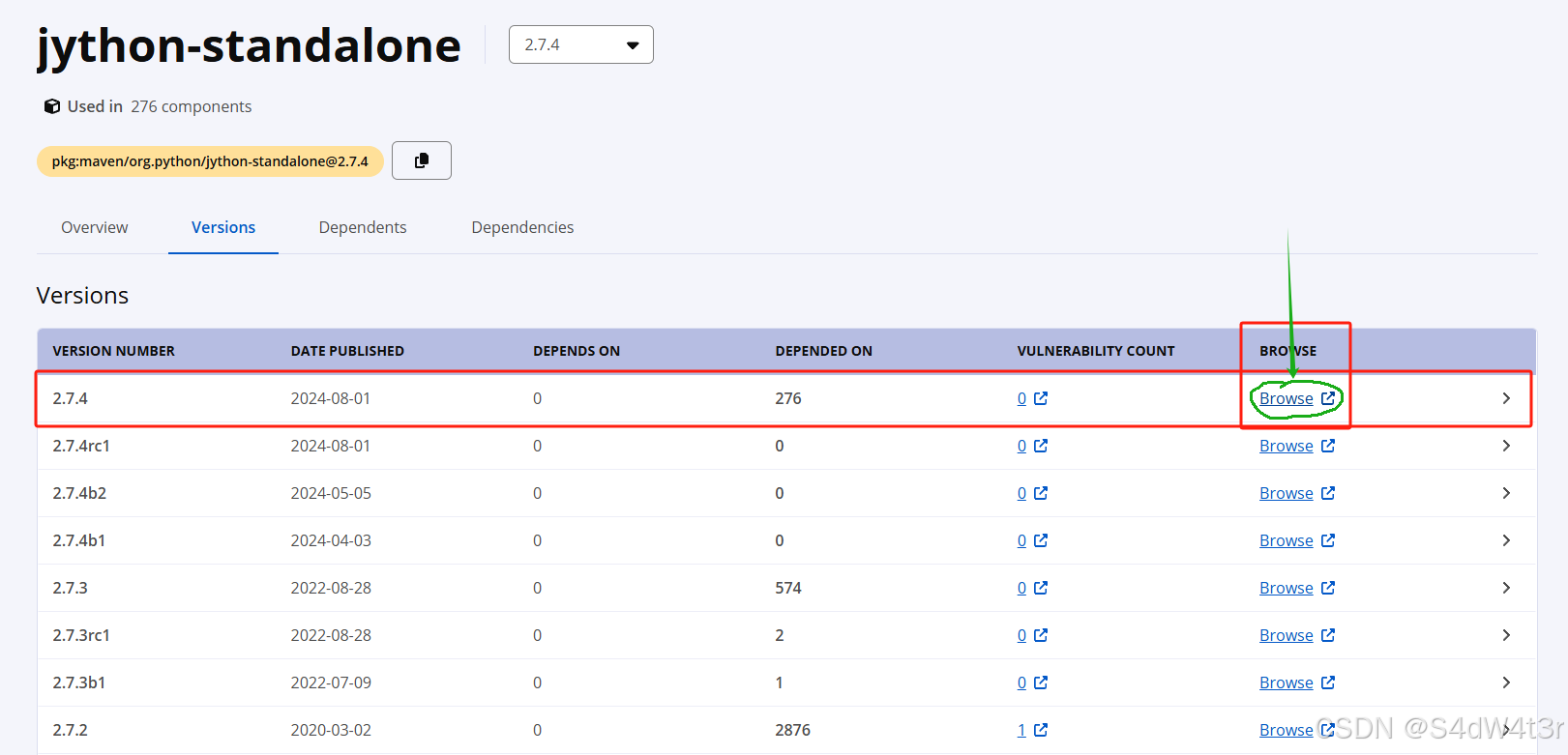
Task: Expand the 2.7.3rc1 row chevron
Action: point(1506,635)
